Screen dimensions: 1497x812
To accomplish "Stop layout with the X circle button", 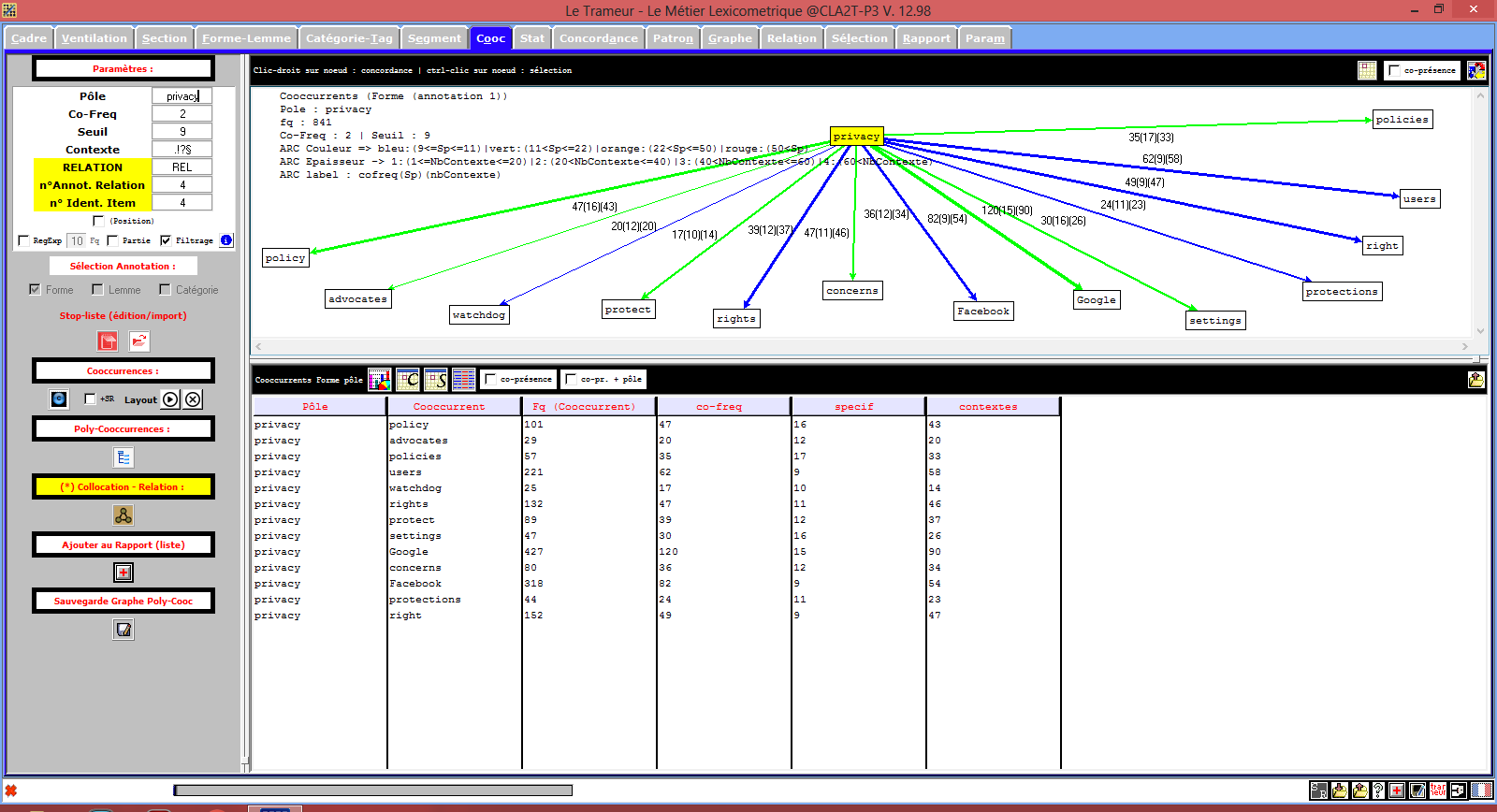I will pyautogui.click(x=193, y=399).
